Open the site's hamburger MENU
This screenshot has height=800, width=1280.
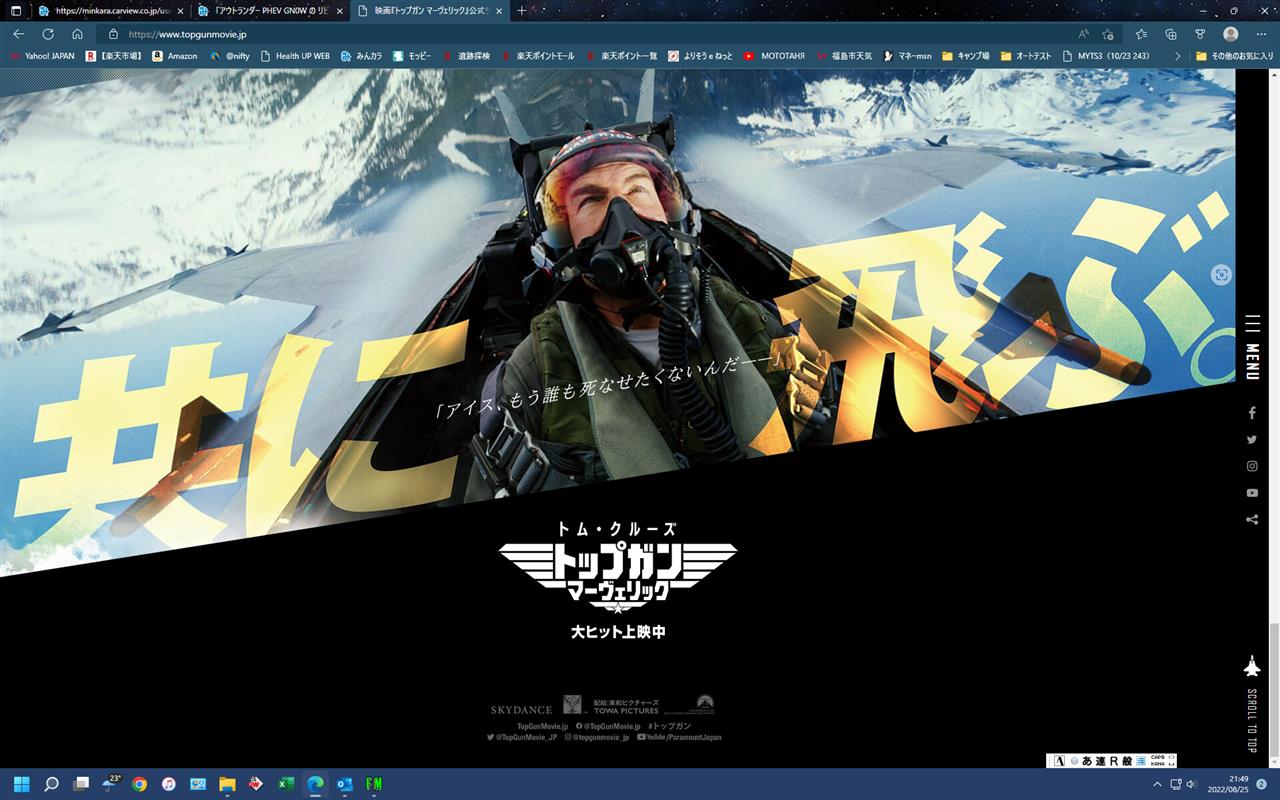[1252, 347]
